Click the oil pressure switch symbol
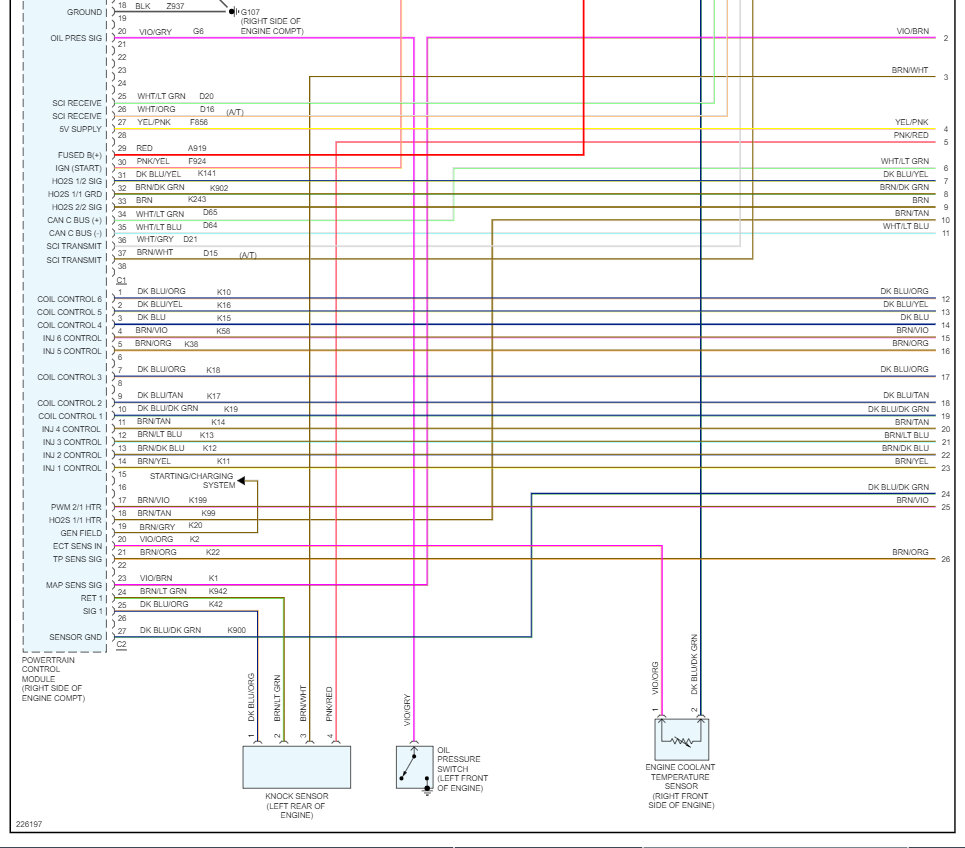 (414, 767)
